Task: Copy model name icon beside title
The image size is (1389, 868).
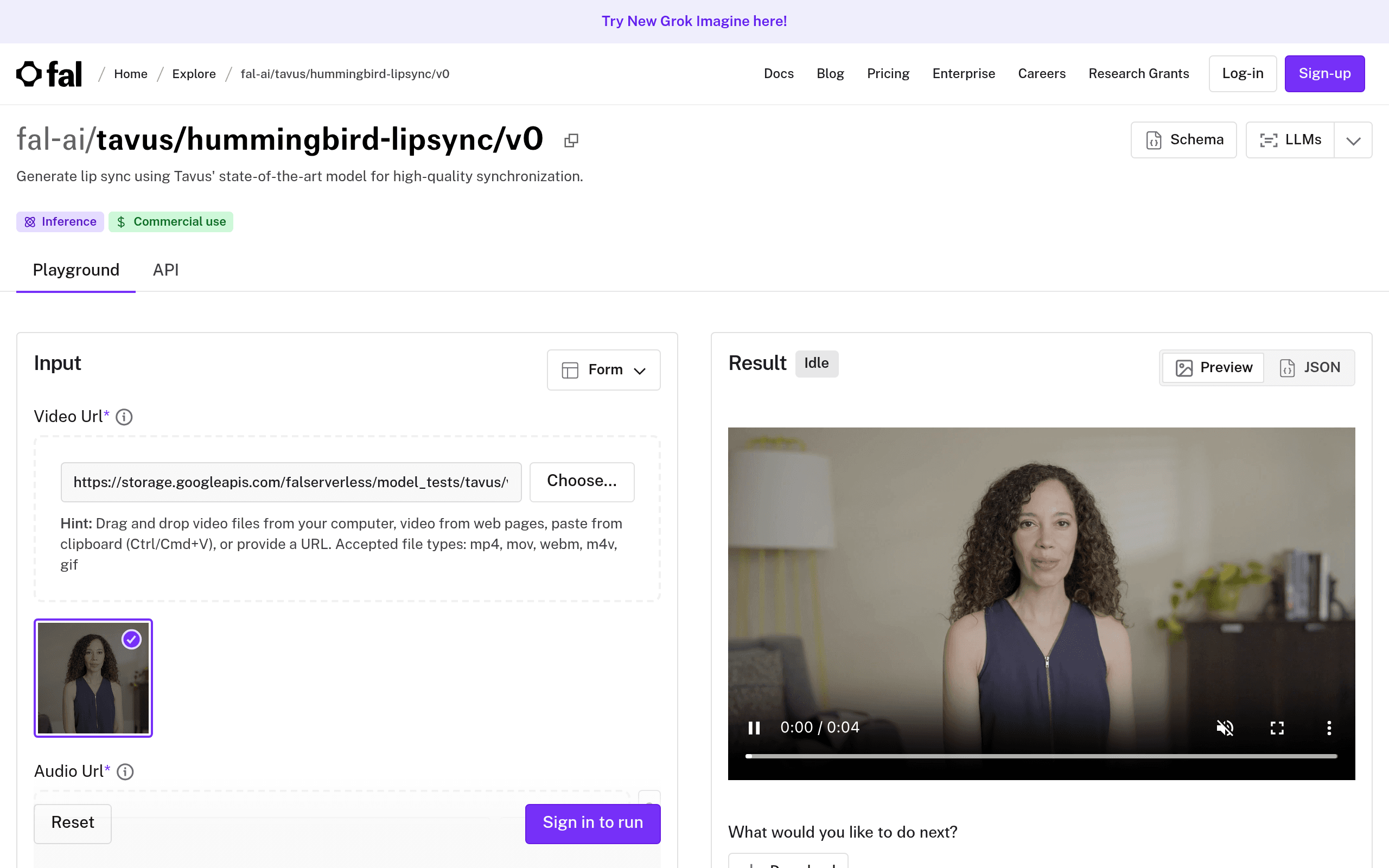Action: pyautogui.click(x=571, y=141)
